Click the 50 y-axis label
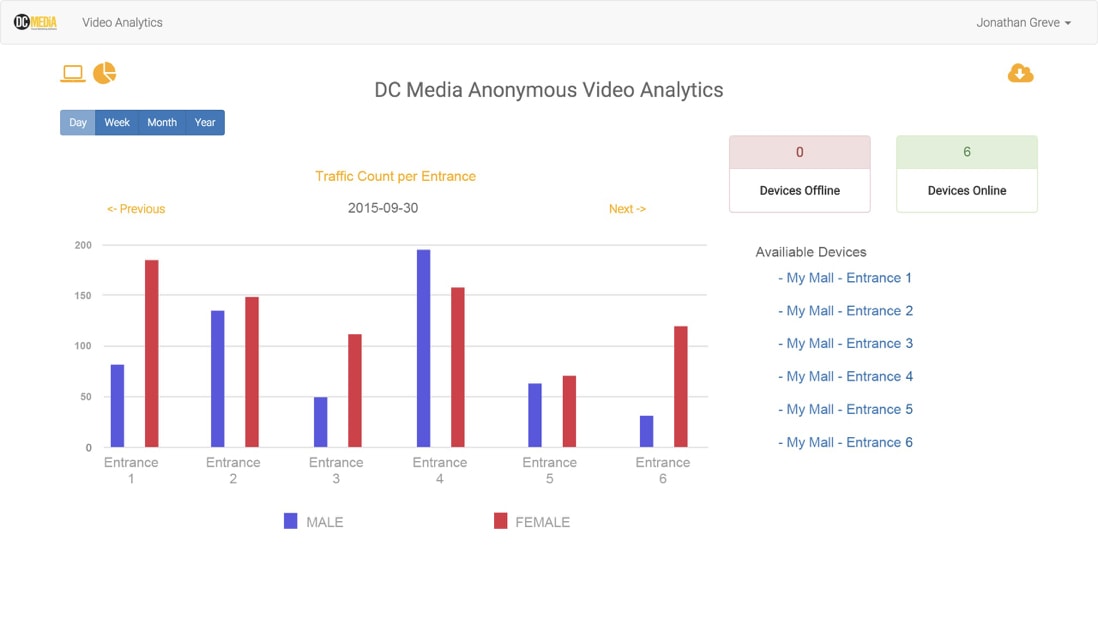The height and width of the screenshot is (624, 1098). (x=85, y=396)
